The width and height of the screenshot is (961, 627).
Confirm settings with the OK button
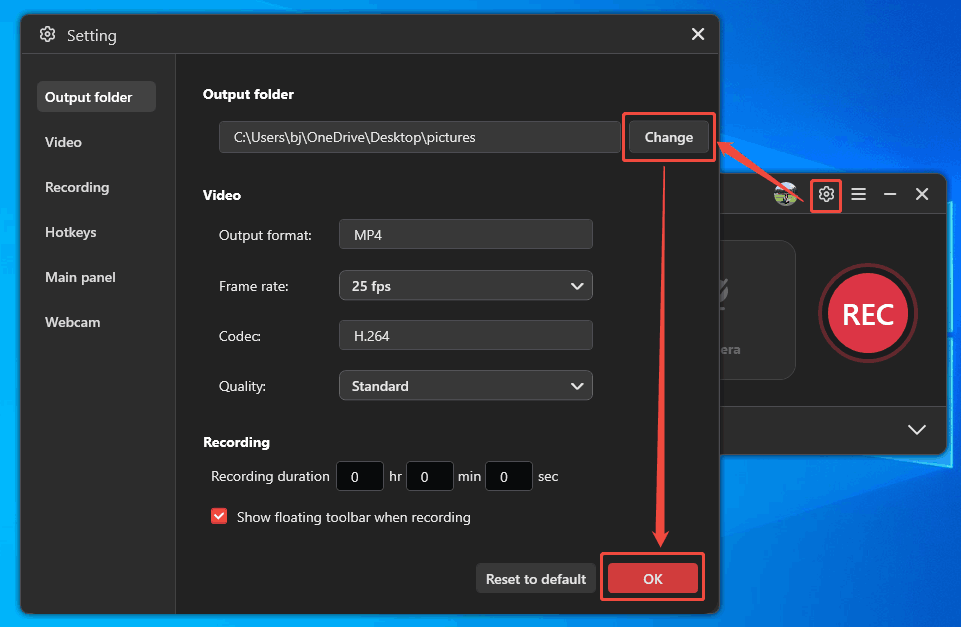(652, 577)
